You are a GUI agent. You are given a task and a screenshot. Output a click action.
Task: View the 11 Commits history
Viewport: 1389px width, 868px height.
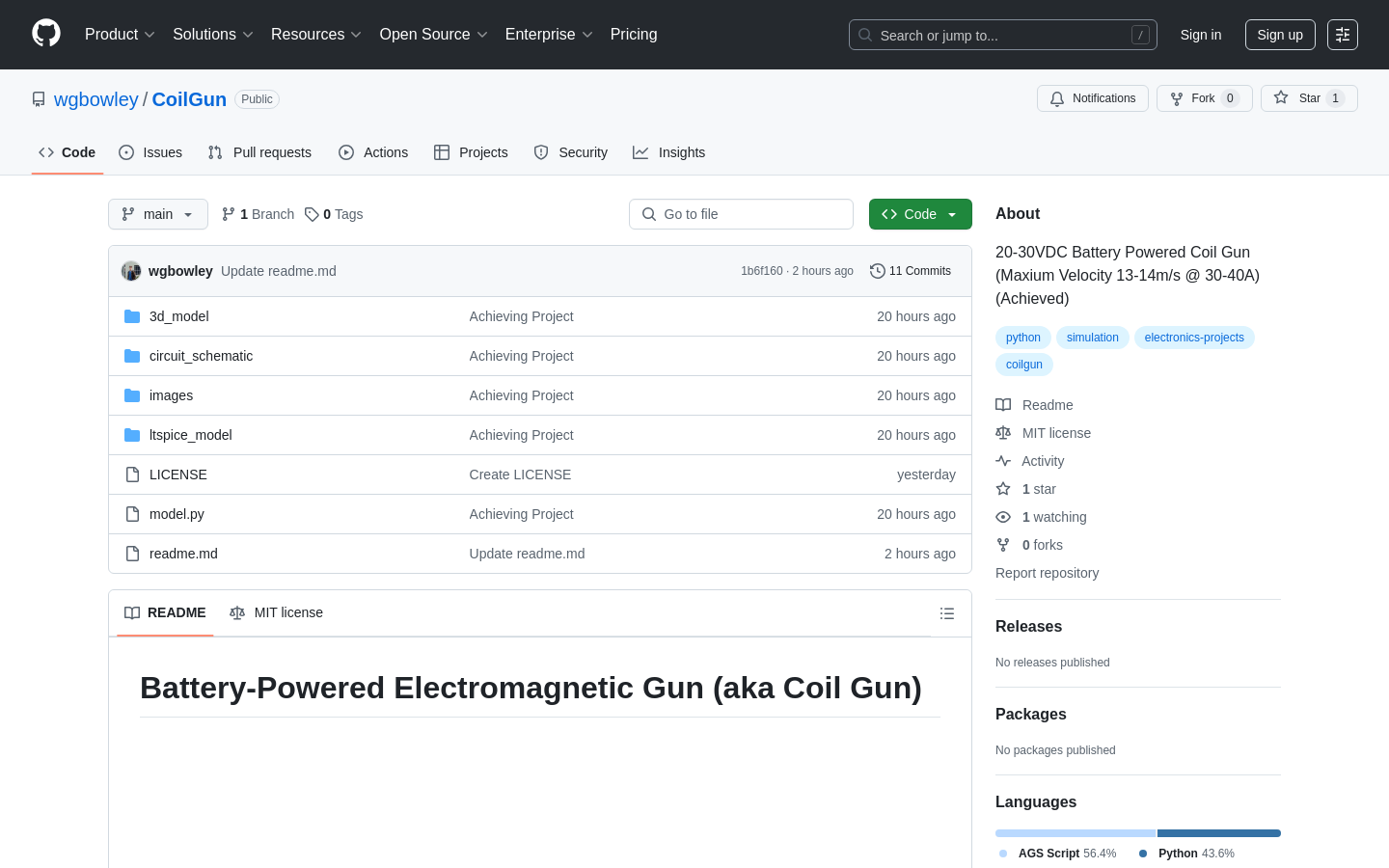(x=911, y=271)
